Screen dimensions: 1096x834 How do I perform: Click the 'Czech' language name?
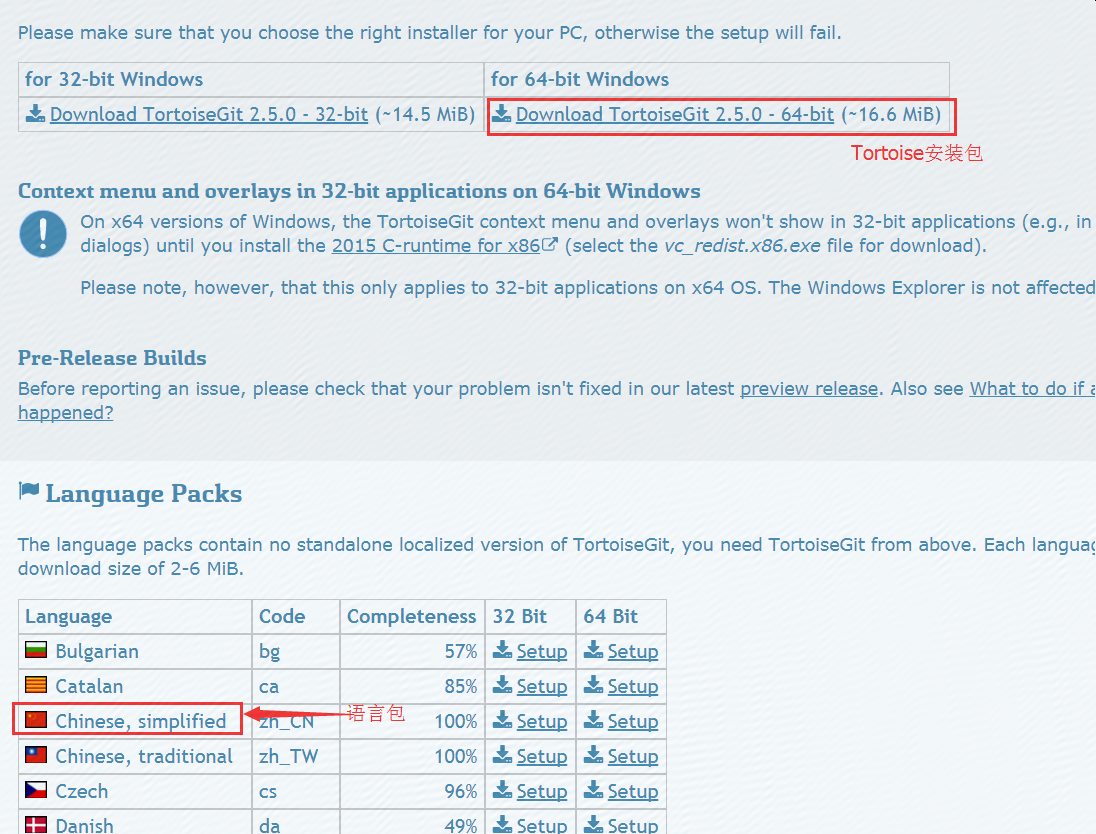click(x=82, y=791)
